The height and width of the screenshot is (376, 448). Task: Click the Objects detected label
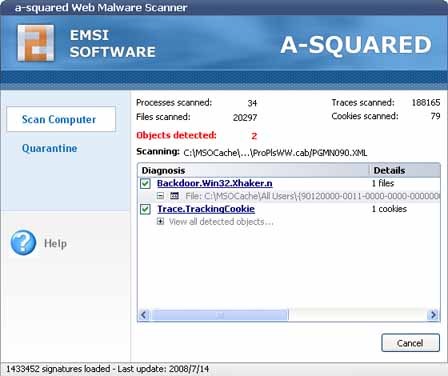click(x=176, y=135)
